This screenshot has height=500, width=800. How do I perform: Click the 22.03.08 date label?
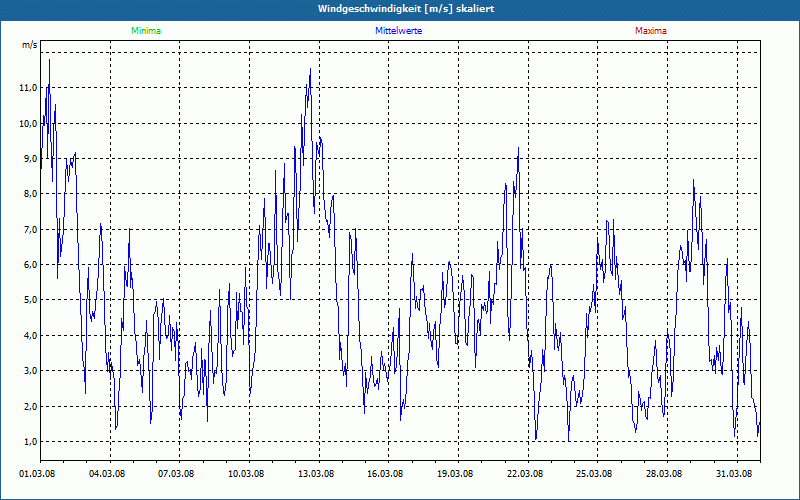point(525,473)
